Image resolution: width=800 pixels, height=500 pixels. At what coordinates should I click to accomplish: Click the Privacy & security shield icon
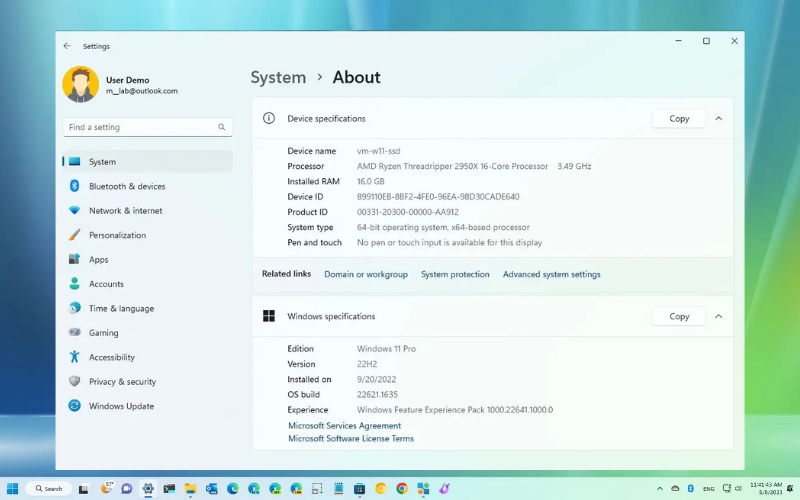74,381
